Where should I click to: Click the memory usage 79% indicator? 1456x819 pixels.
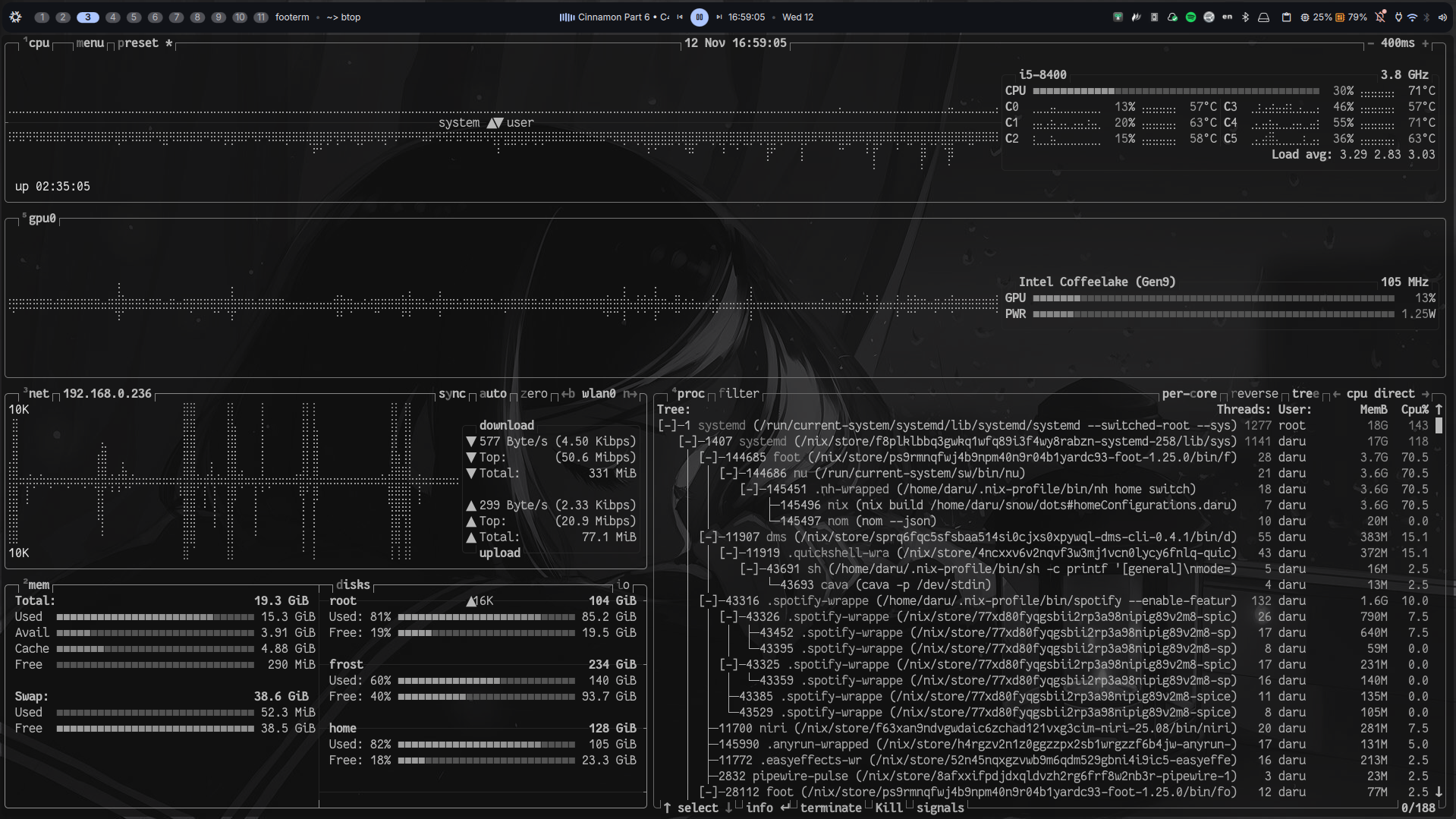[x=1351, y=17]
